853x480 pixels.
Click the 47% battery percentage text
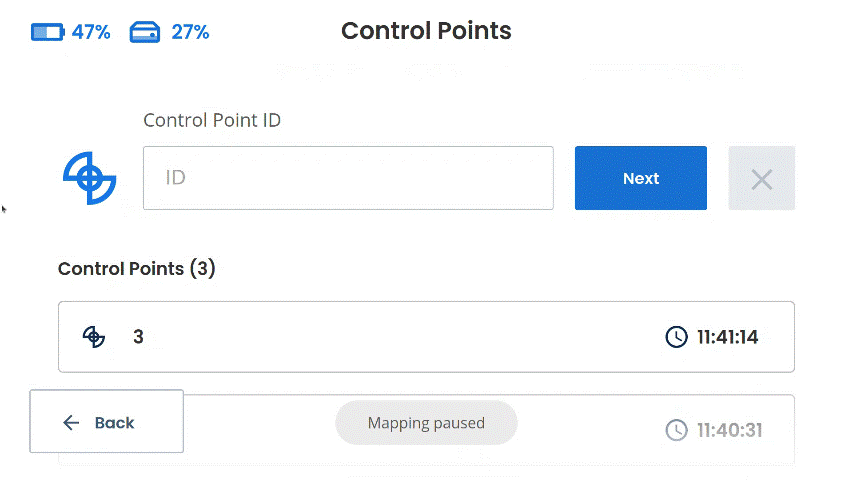pyautogui.click(x=91, y=32)
